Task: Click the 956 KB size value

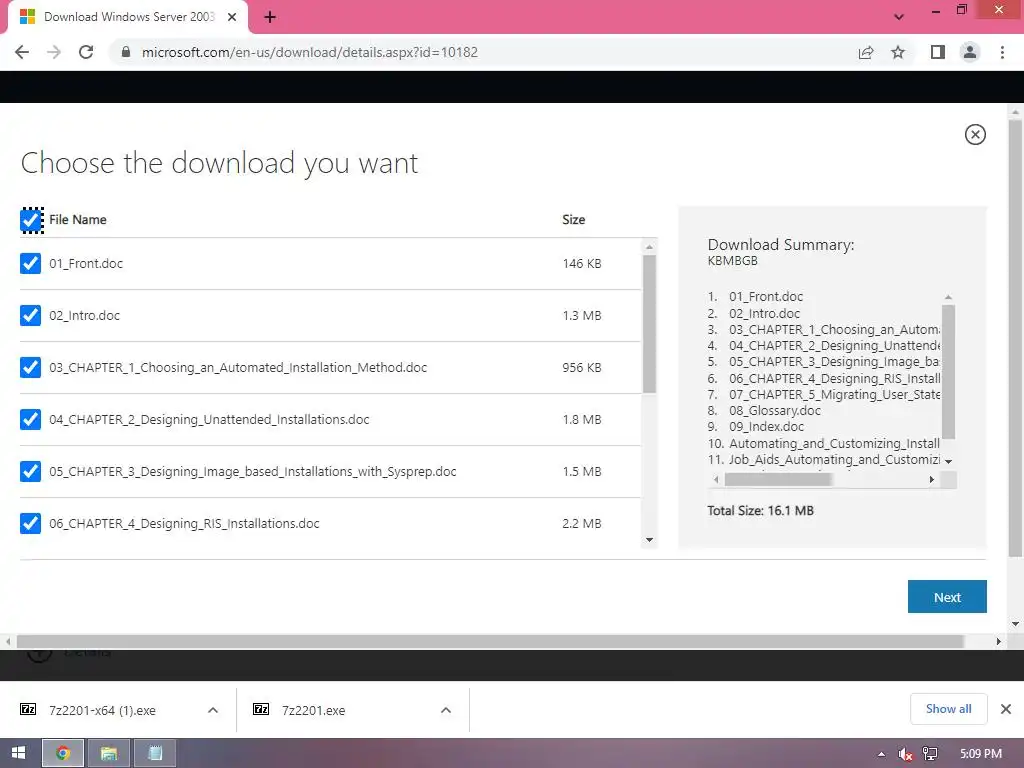Action: pos(581,368)
